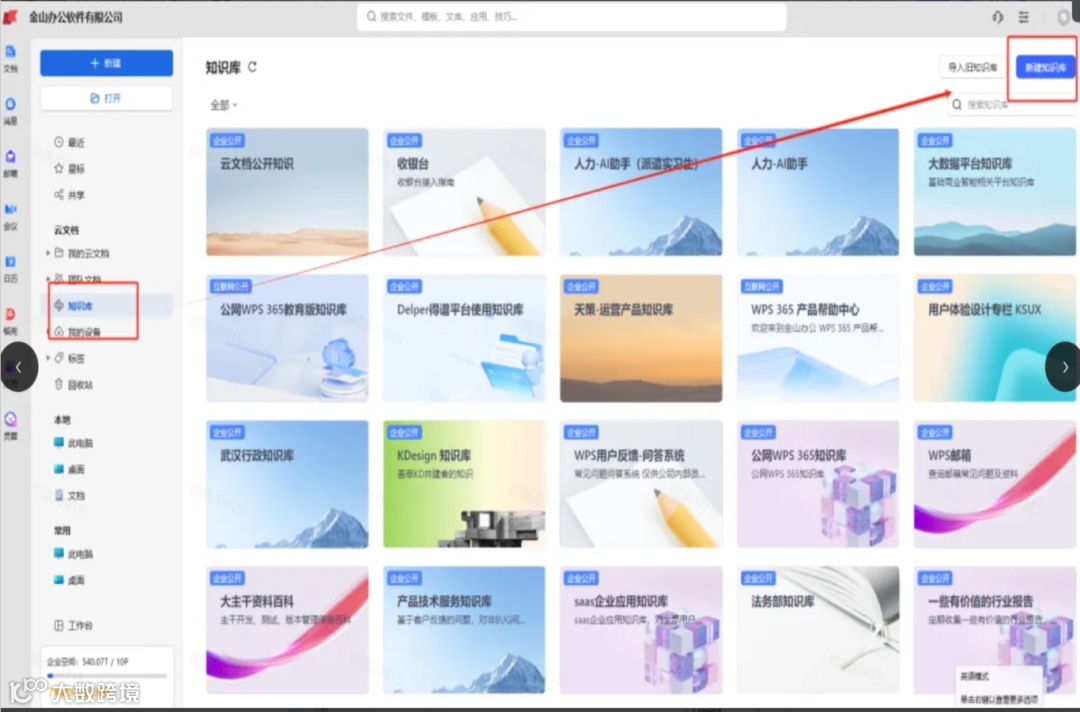Expand 标签 tree arrow
Image resolution: width=1080 pixels, height=712 pixels.
click(48, 358)
